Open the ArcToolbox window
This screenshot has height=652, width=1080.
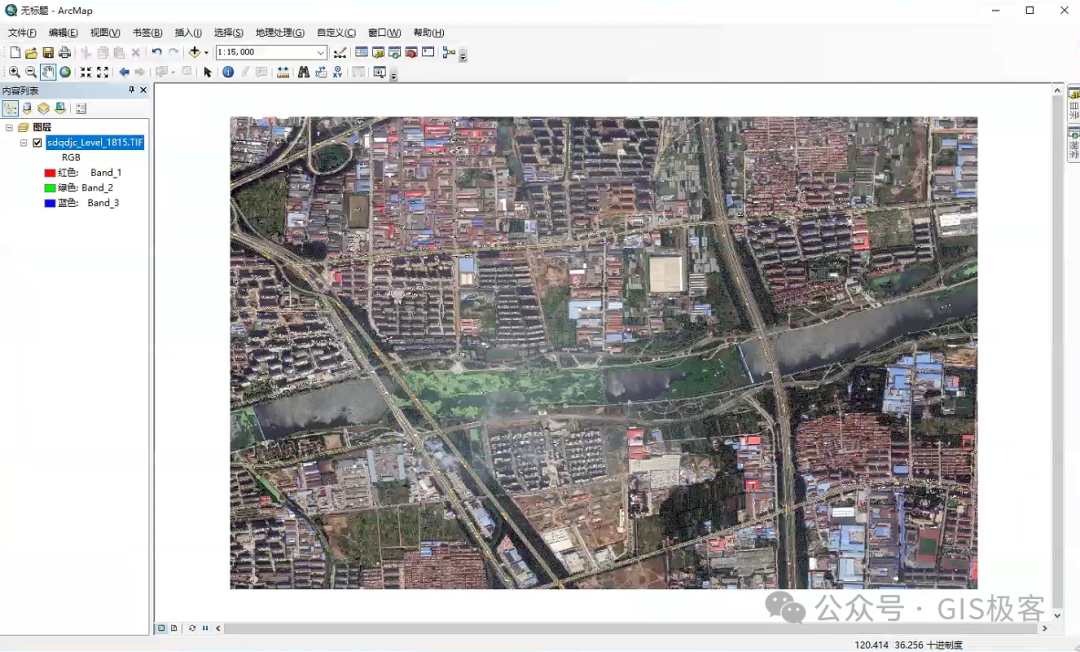(411, 52)
